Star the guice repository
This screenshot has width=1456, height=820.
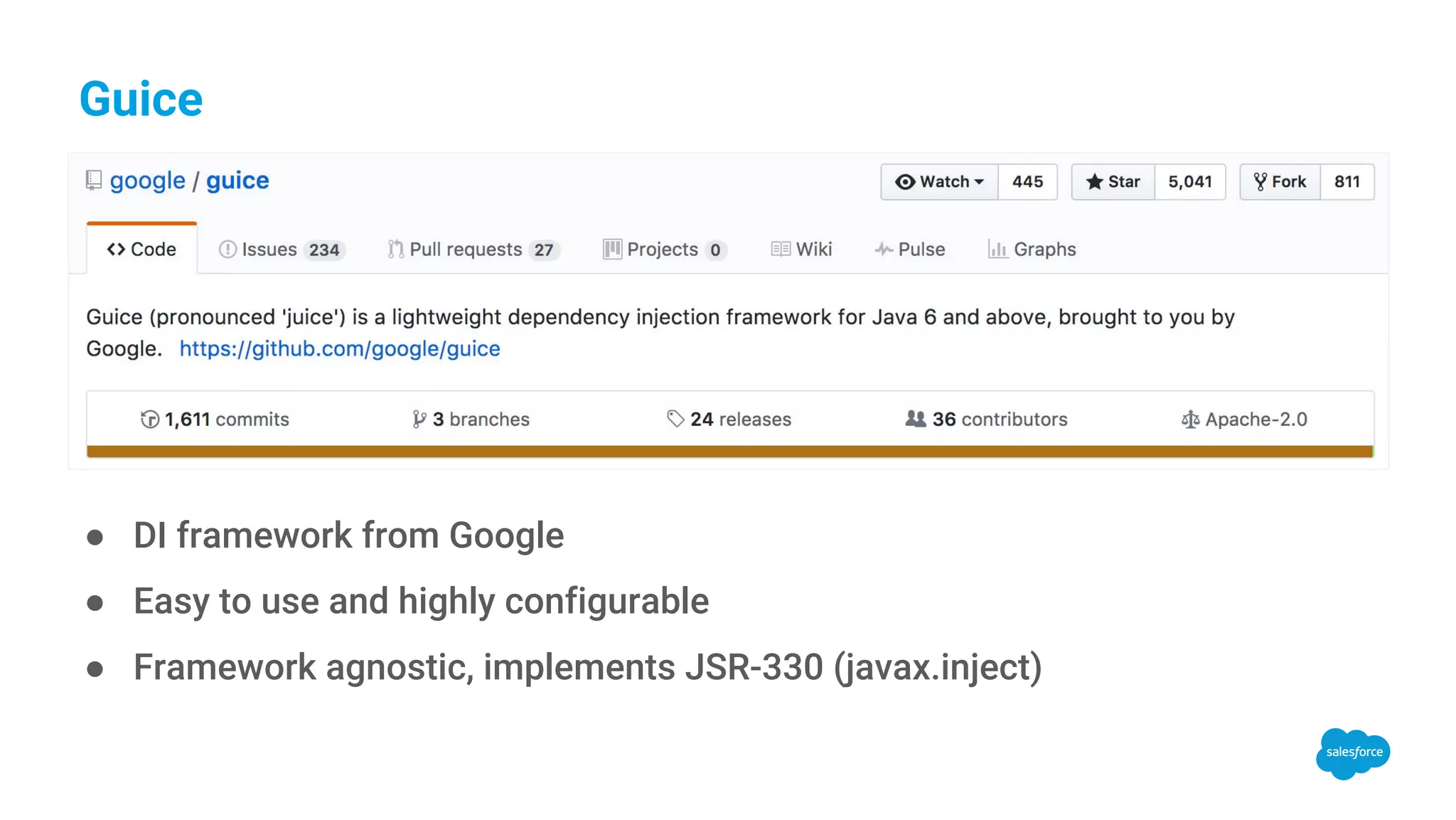[1113, 182]
